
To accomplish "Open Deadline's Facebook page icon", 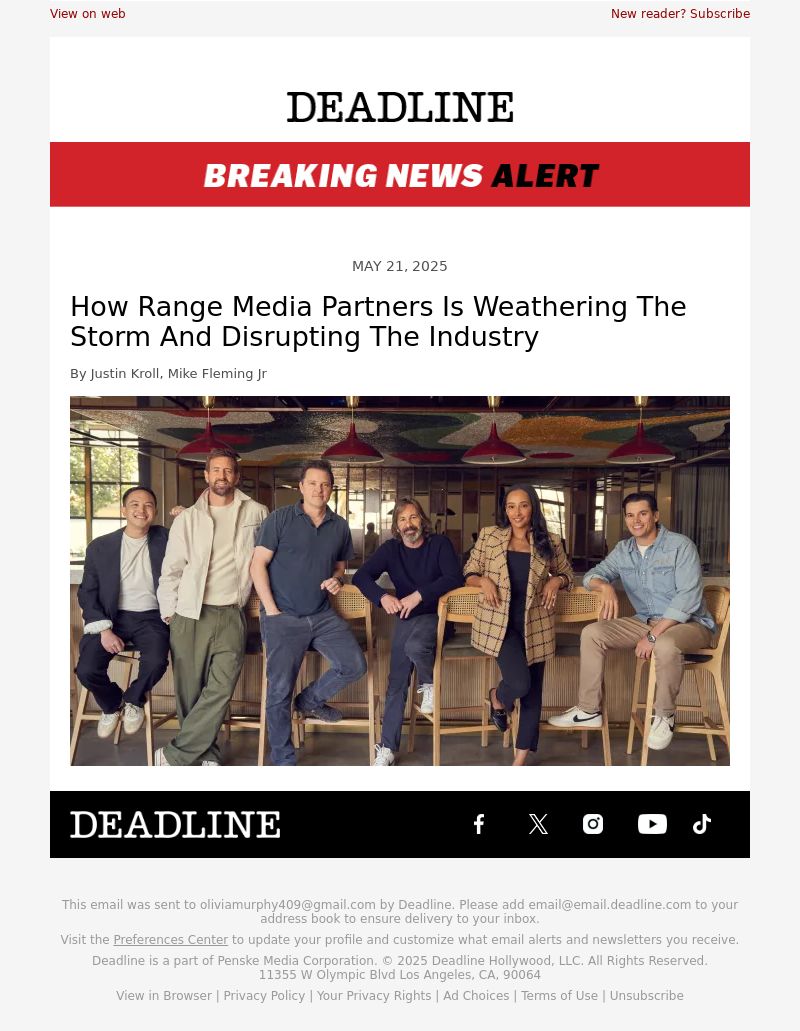I will click(479, 824).
